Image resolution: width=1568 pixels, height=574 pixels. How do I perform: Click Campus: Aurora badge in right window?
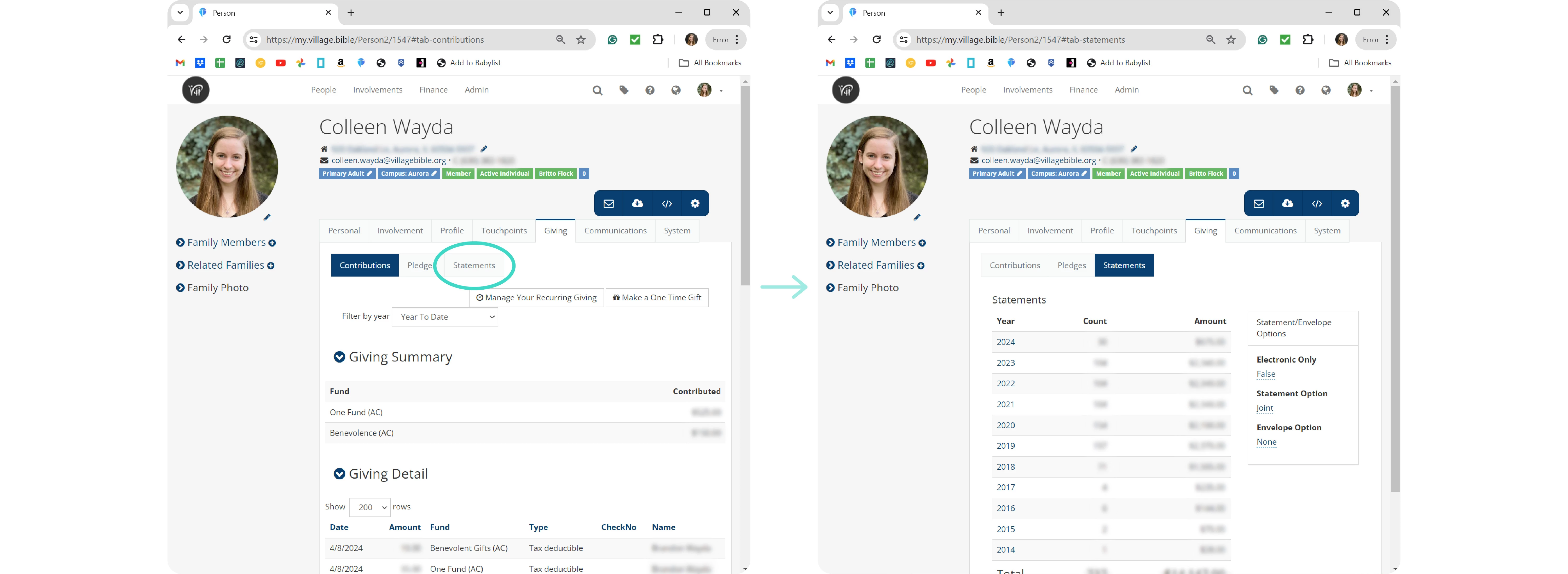tap(1058, 174)
